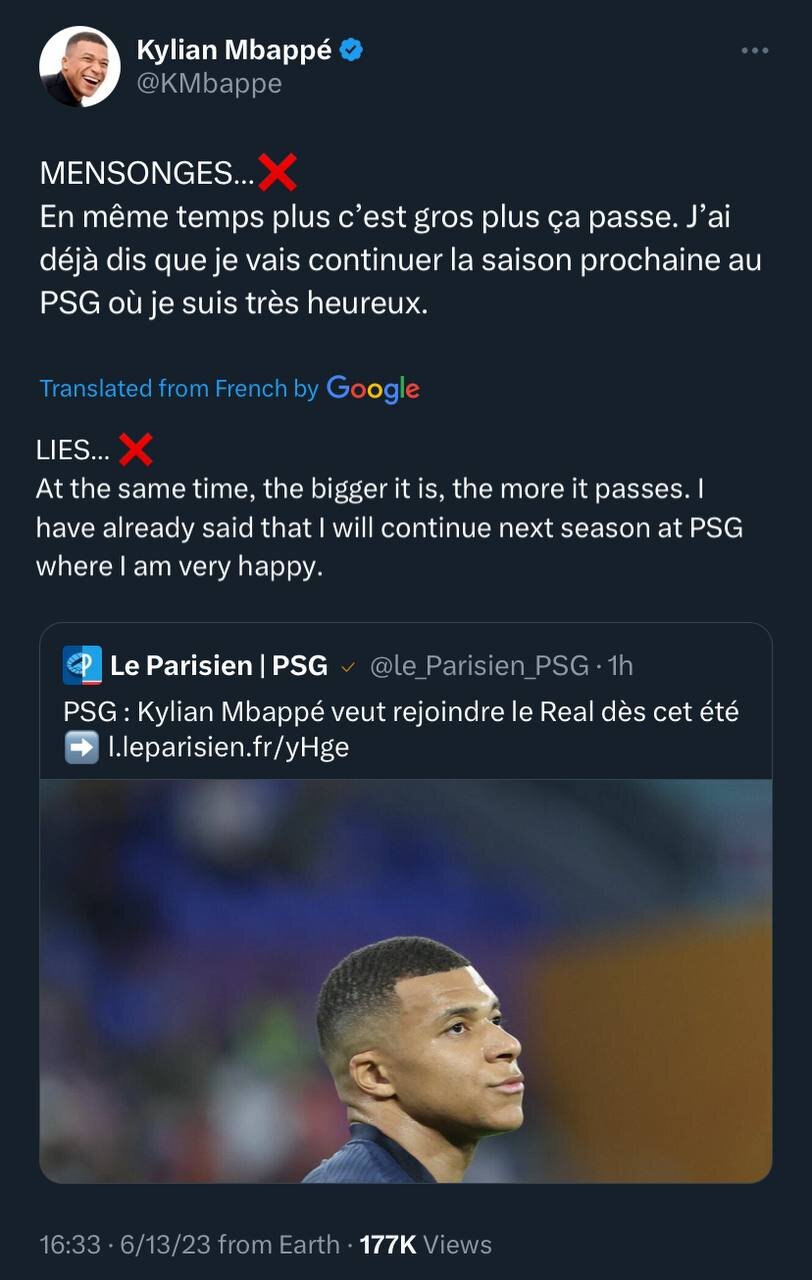Click the blue arrow emoji in quoted tweet
The height and width of the screenshot is (1280, 812).
[80, 747]
